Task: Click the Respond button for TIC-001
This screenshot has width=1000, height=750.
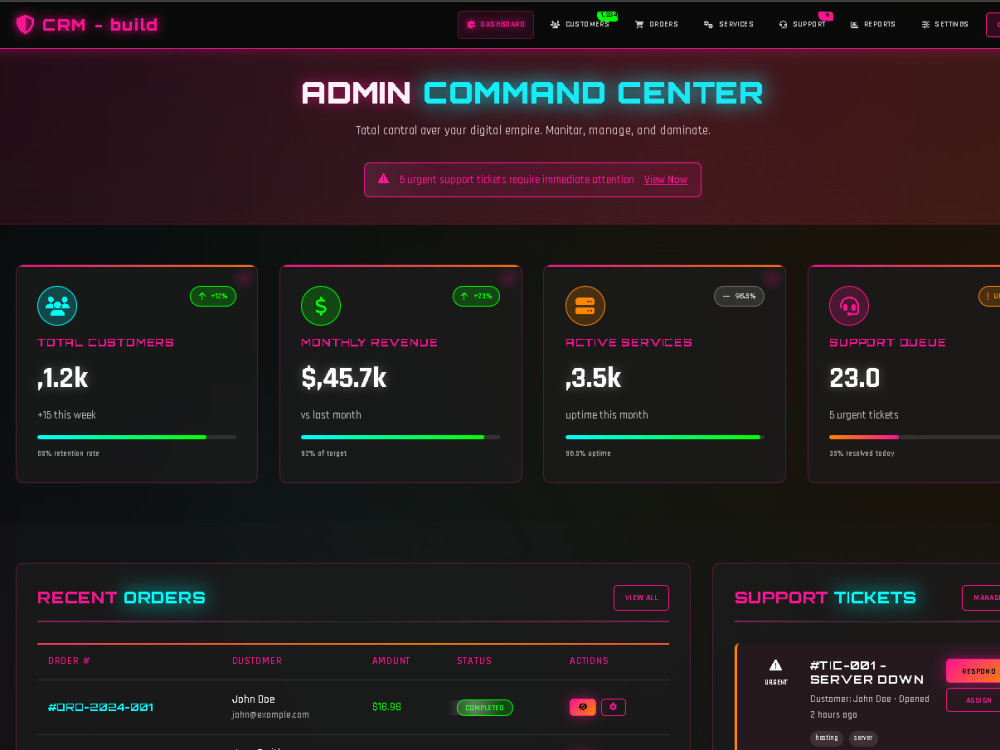Action: coord(974,671)
